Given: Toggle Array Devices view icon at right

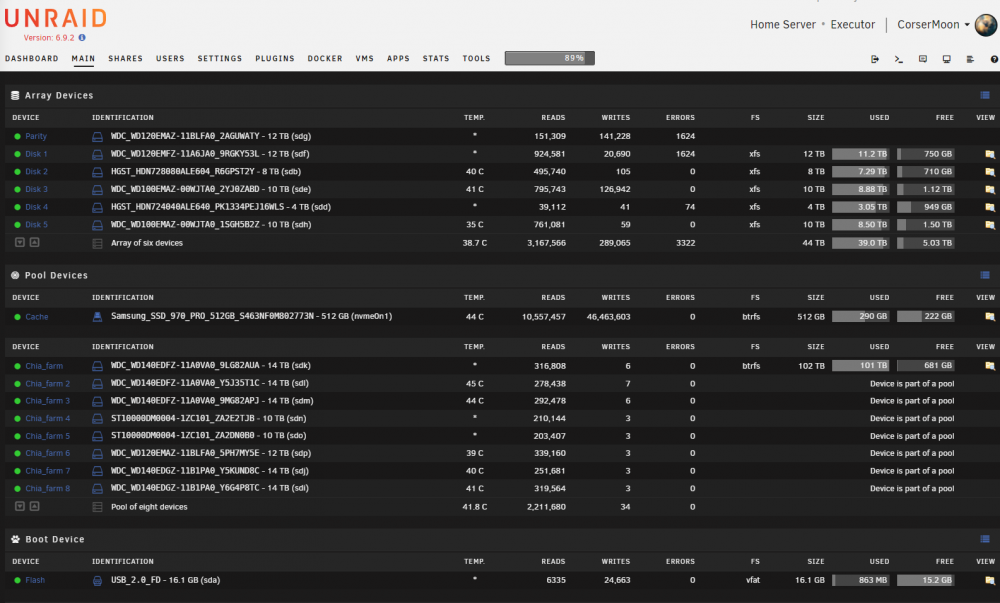Looking at the screenshot, I should (x=985, y=96).
